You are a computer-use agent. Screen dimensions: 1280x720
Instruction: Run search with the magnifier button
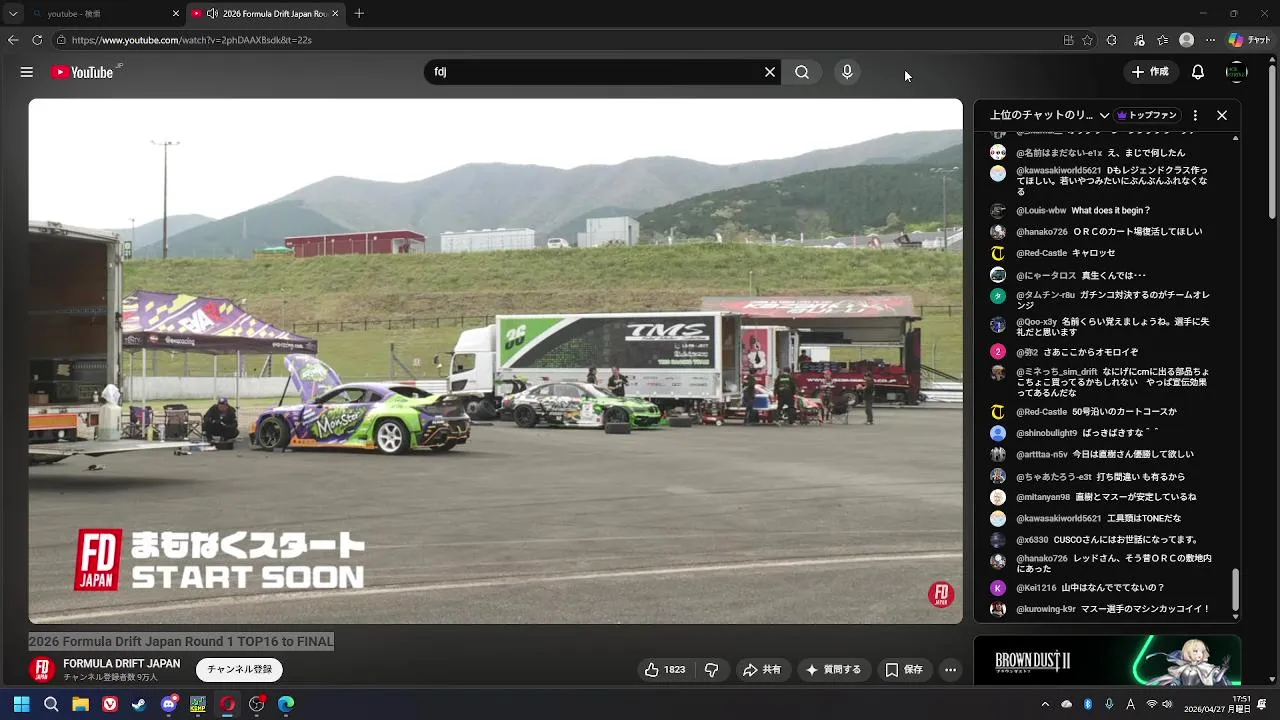[x=802, y=72]
